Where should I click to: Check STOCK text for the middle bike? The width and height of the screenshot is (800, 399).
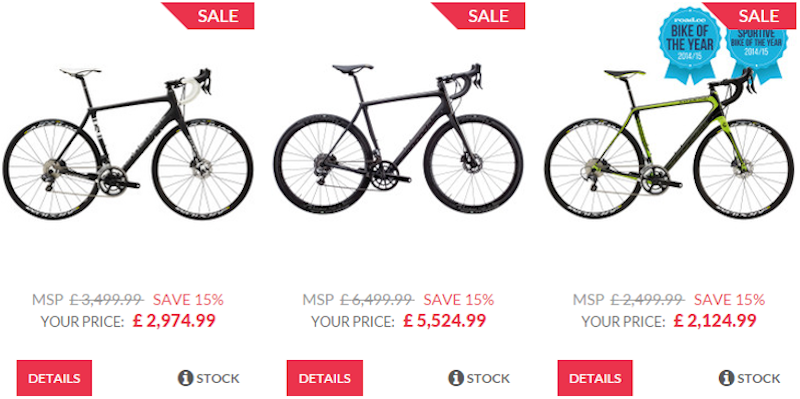point(488,379)
